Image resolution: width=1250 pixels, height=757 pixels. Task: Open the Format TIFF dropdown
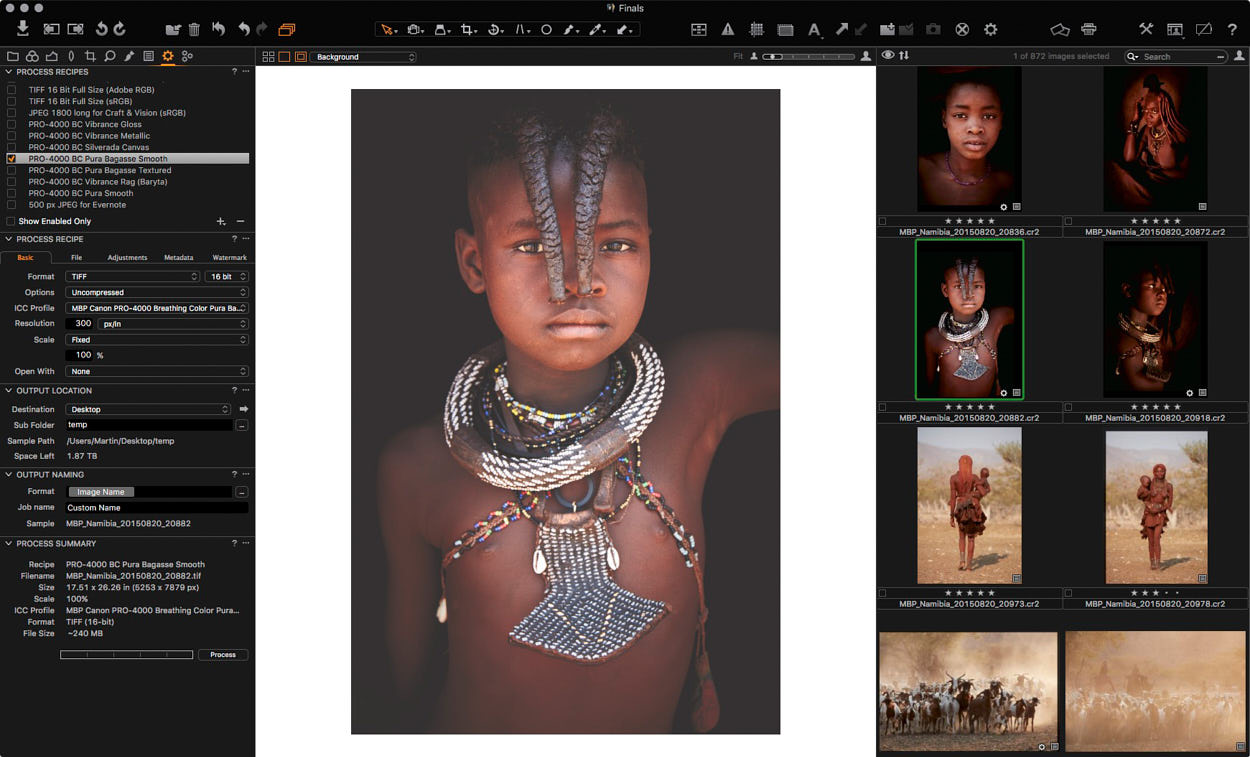132,277
